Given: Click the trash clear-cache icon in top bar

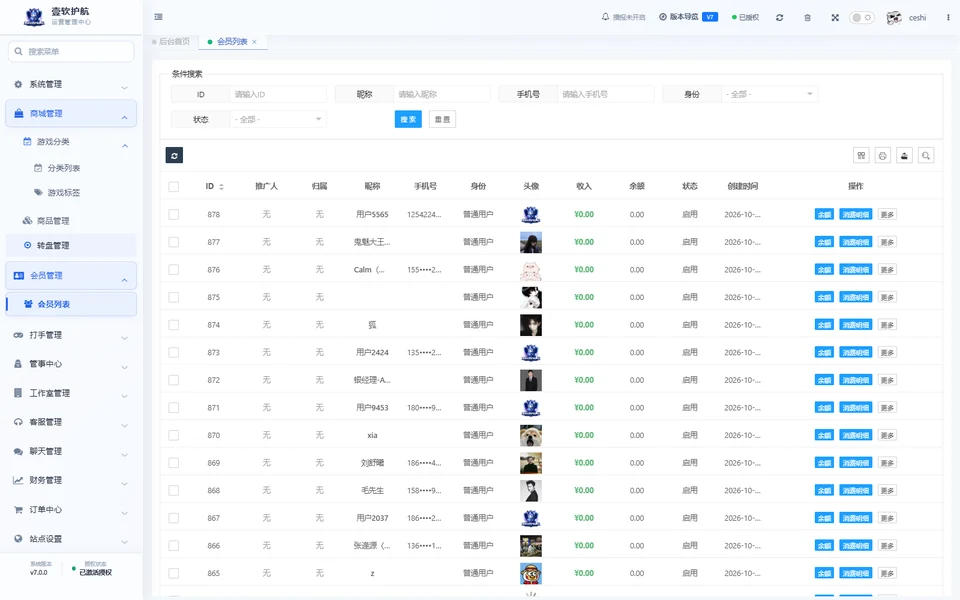Looking at the screenshot, I should pyautogui.click(x=808, y=18).
